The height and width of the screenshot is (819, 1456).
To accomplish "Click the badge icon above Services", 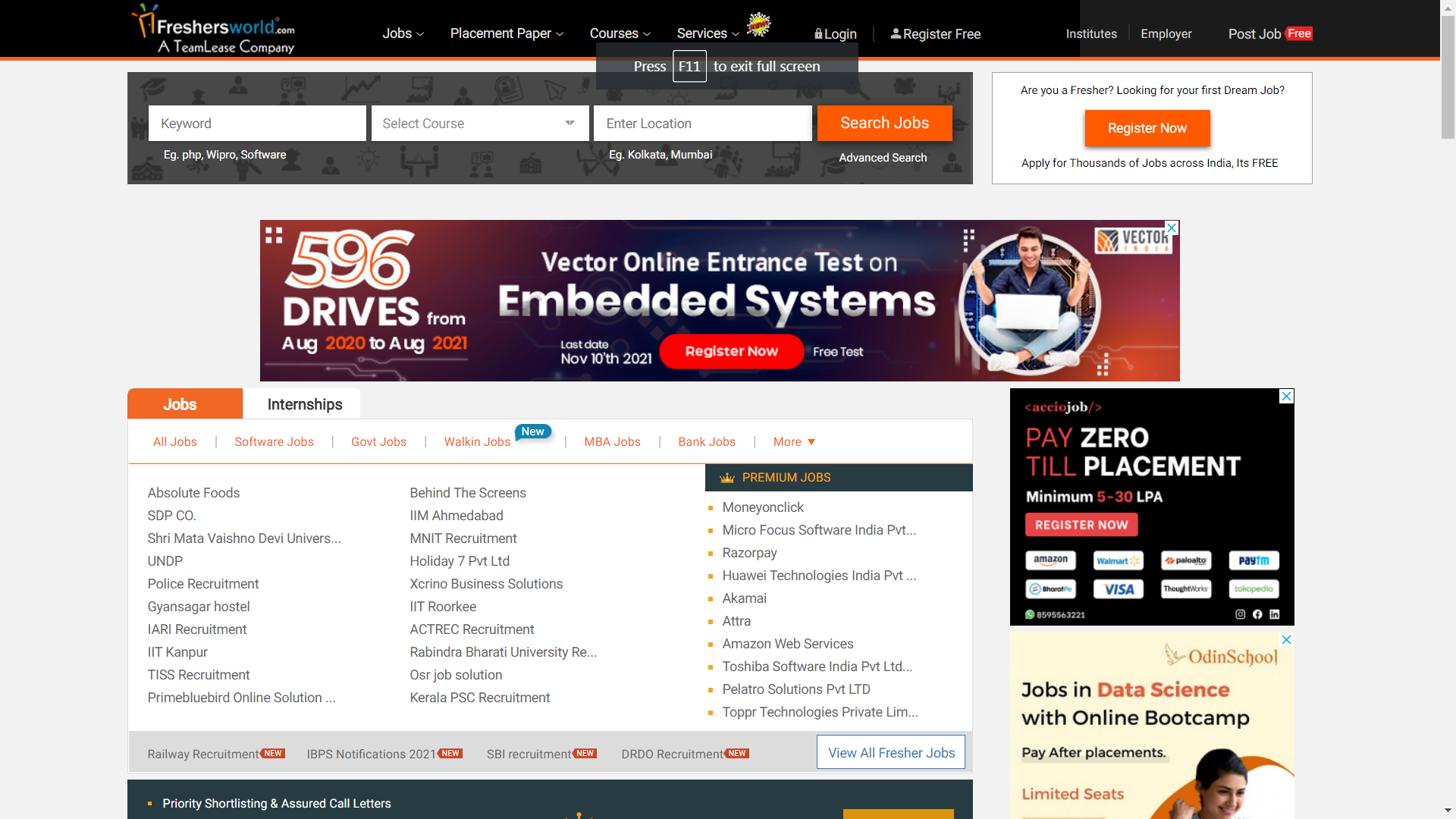I will coord(758,24).
